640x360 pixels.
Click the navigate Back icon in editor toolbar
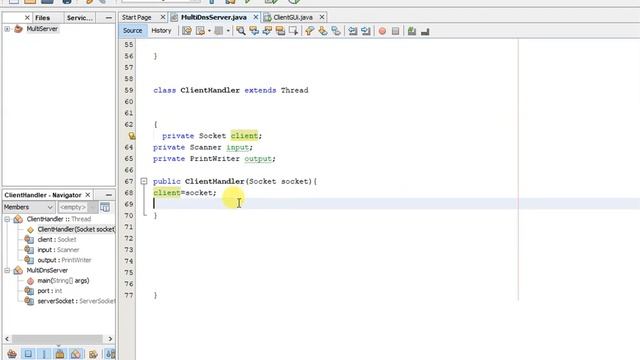tap(200, 31)
